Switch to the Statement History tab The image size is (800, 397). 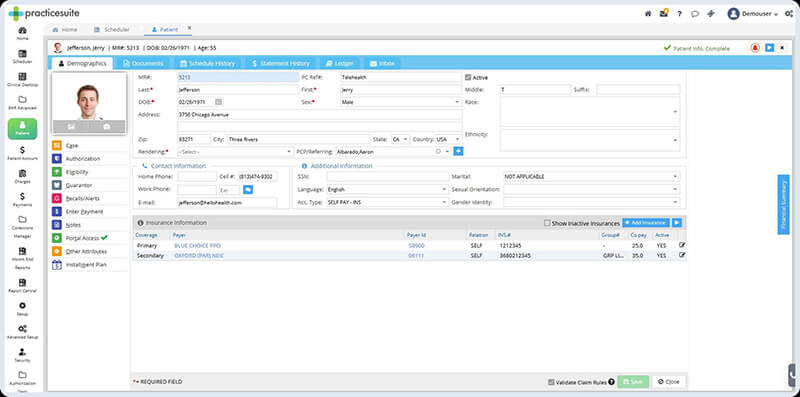pyautogui.click(x=281, y=63)
